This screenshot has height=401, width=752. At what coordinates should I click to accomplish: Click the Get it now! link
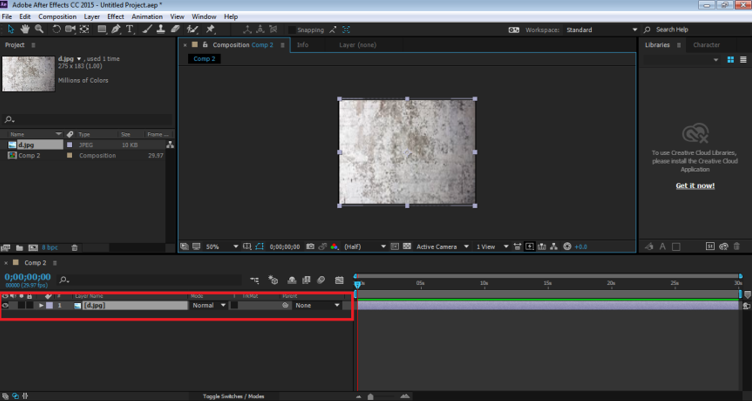[x=695, y=185]
